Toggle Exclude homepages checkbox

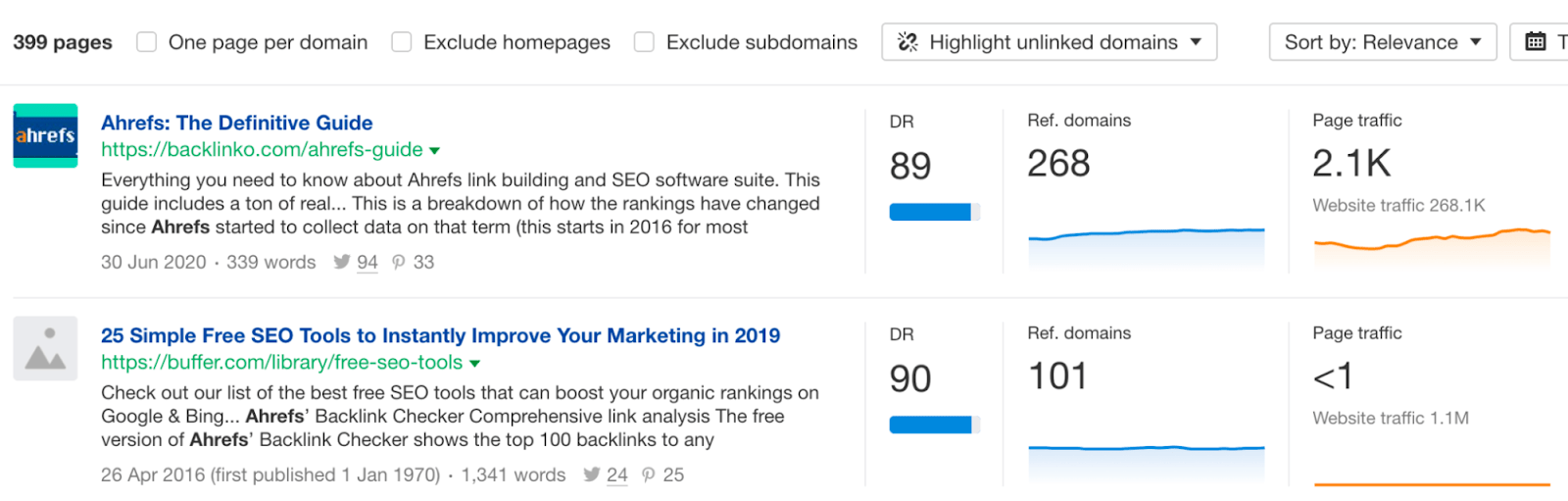pos(402,42)
